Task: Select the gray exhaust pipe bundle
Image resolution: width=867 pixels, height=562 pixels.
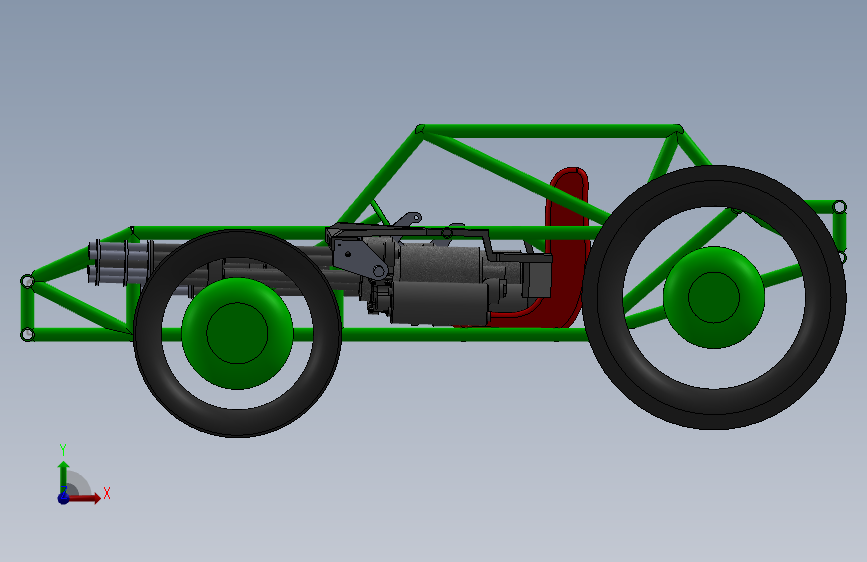Action: point(119,261)
